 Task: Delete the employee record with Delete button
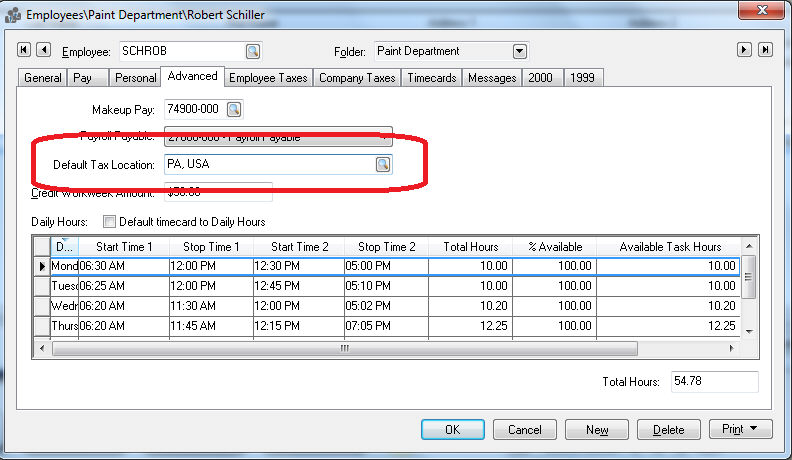click(x=668, y=430)
